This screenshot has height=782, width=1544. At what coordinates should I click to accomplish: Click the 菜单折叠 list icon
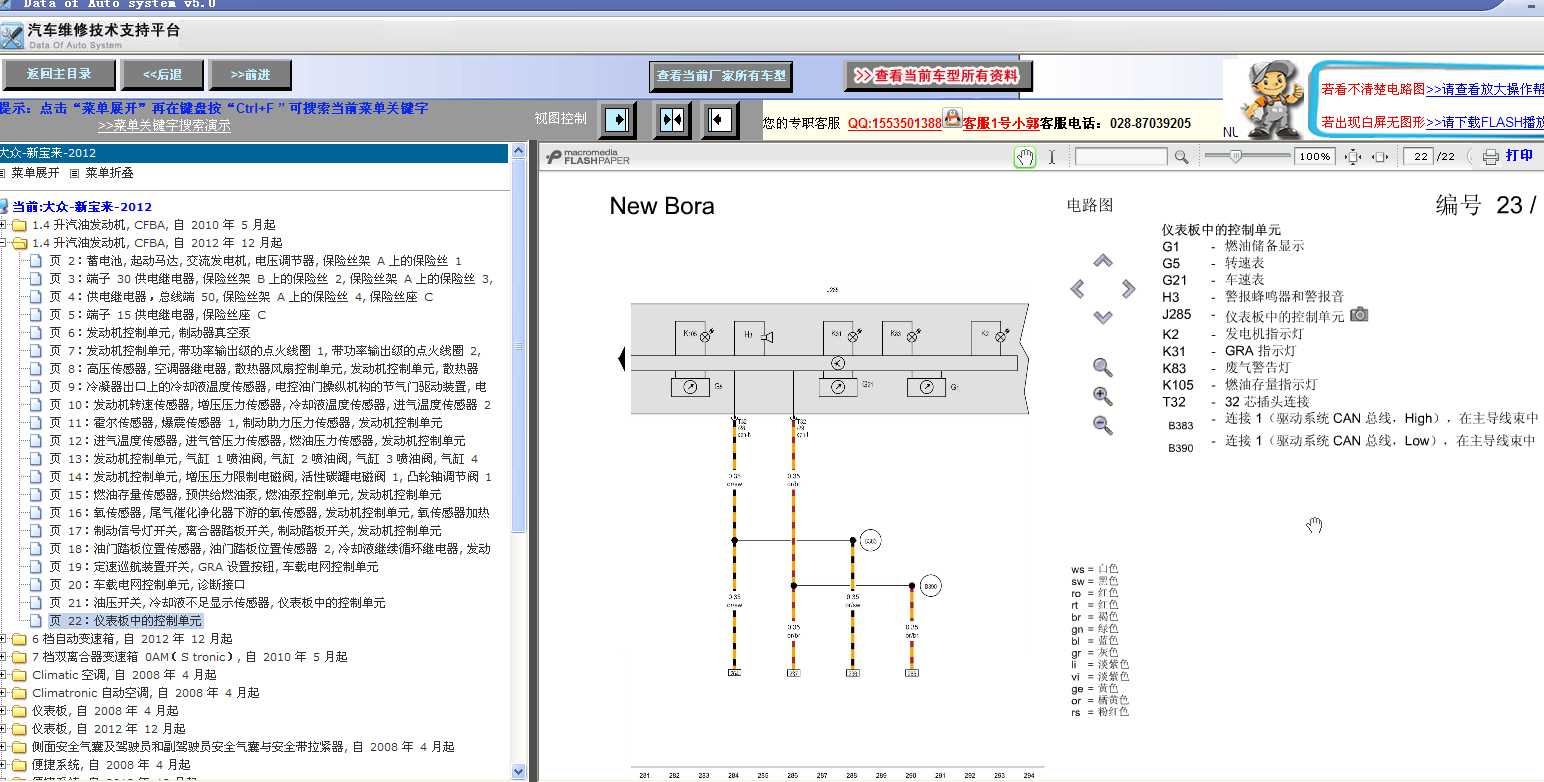pyautogui.click(x=75, y=172)
